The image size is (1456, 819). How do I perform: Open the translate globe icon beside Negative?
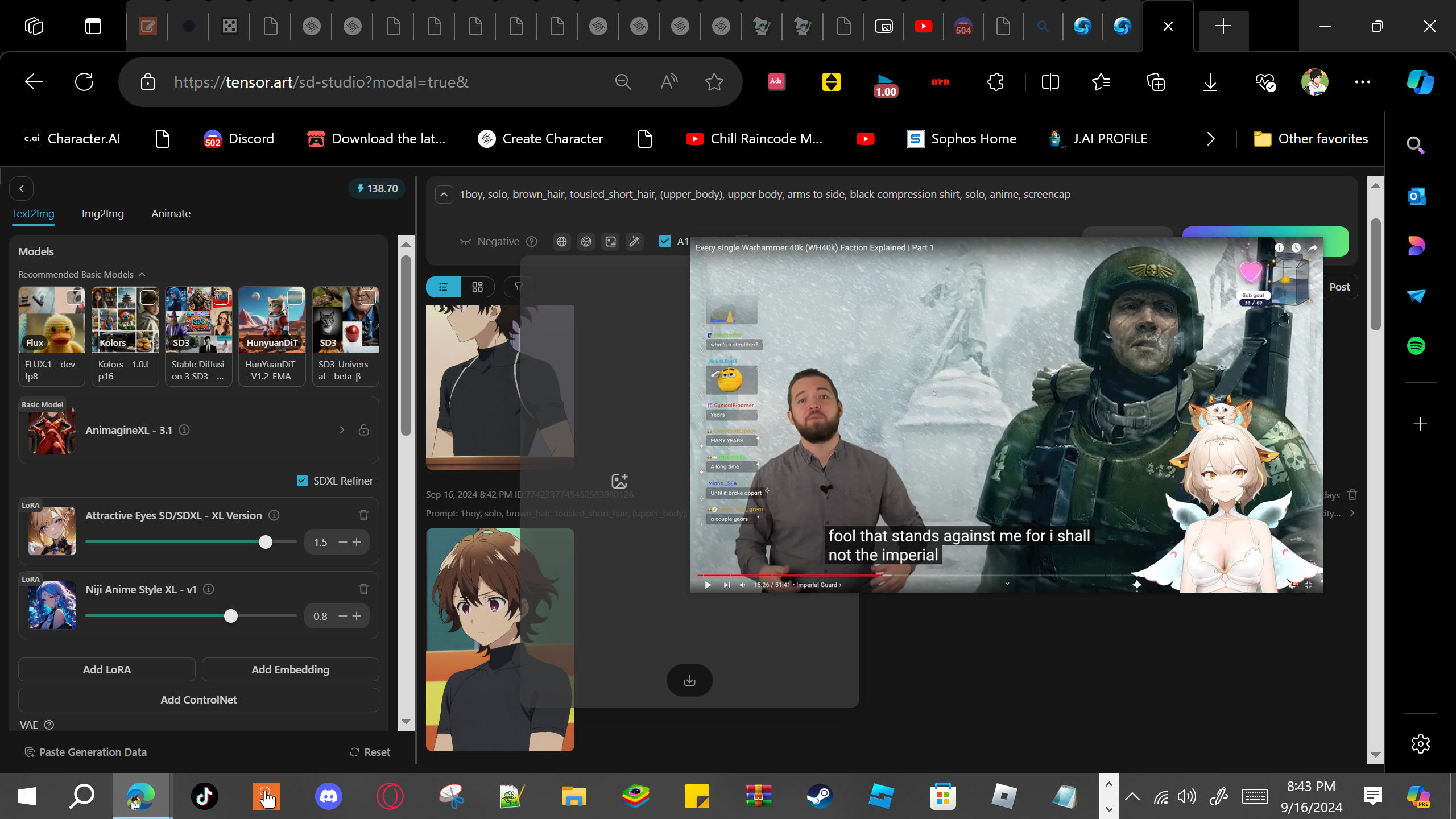[x=561, y=242]
